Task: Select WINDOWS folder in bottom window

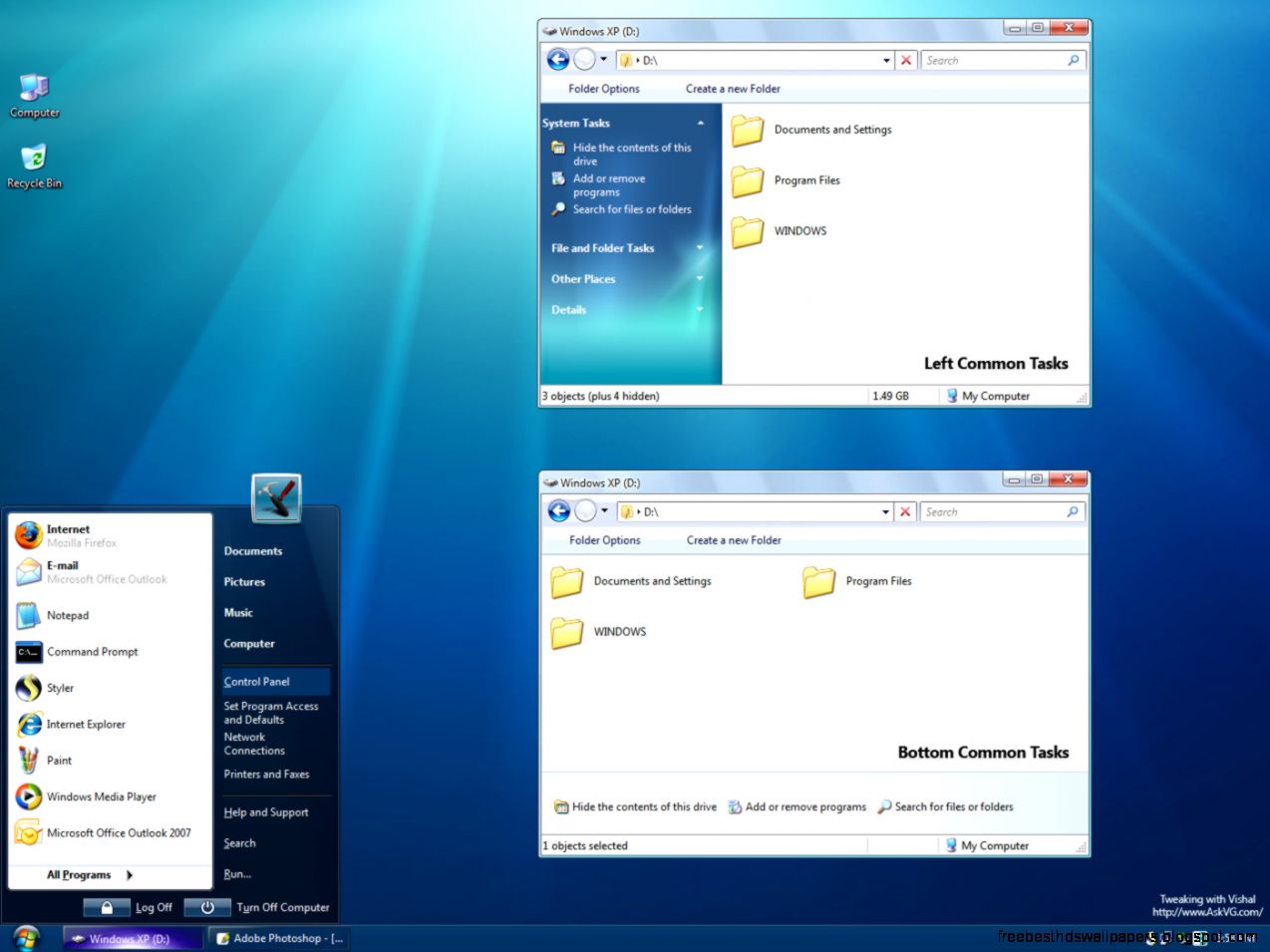Action: click(x=598, y=632)
